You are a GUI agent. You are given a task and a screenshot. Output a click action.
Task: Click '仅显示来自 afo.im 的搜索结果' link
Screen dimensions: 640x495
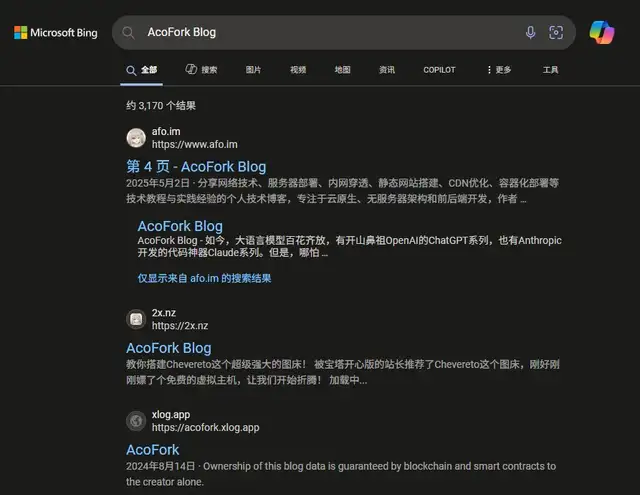tap(204, 278)
